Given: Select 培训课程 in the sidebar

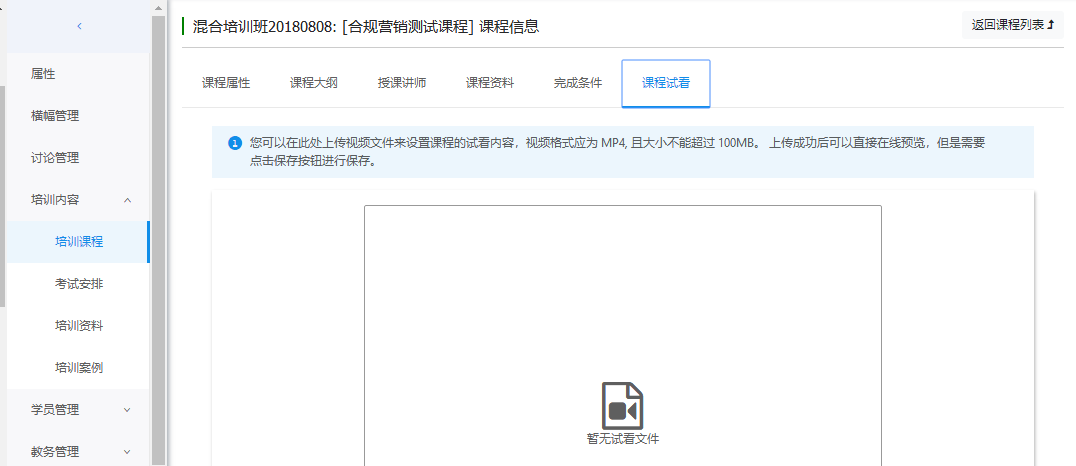Looking at the screenshot, I should tap(79, 242).
